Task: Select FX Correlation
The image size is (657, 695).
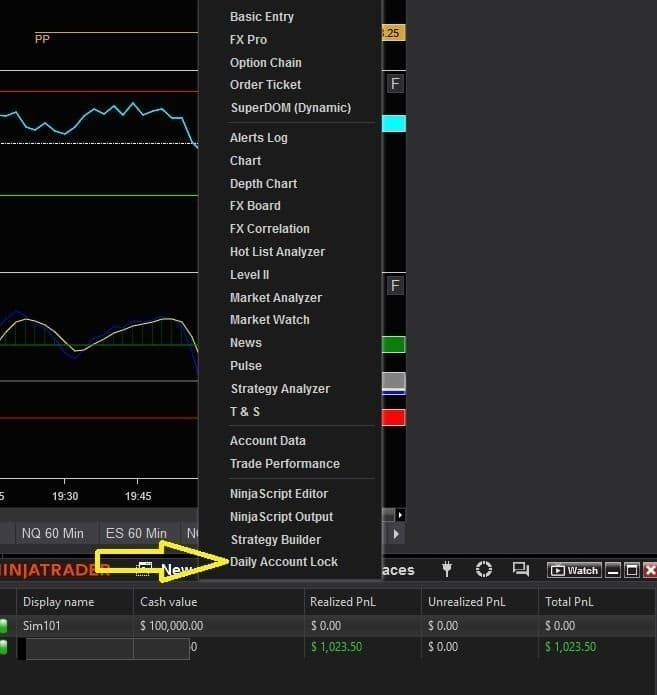Action: (270, 229)
